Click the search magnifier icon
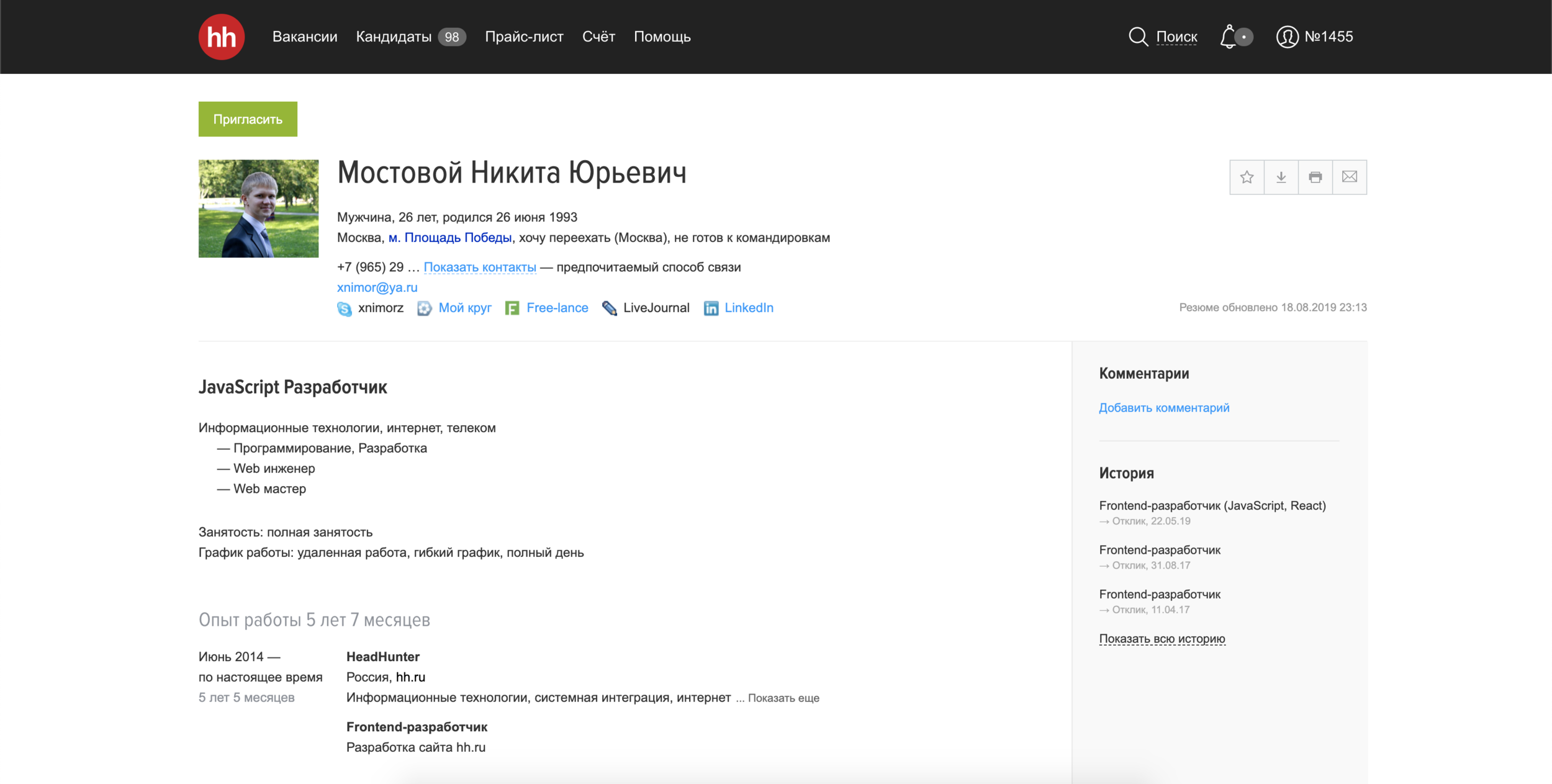The width and height of the screenshot is (1552, 784). coord(1137,37)
